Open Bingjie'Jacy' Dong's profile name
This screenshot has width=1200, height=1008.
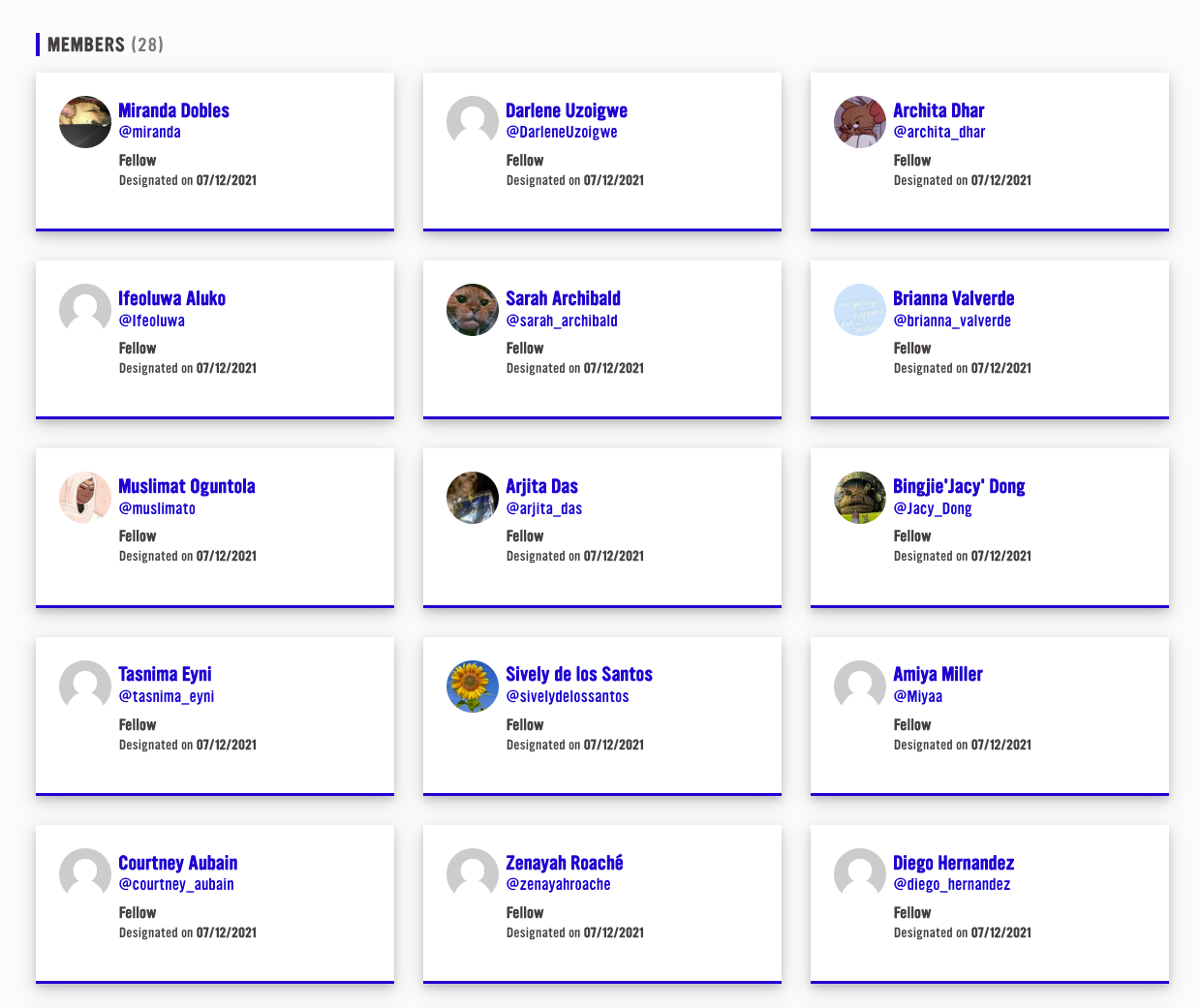pyautogui.click(x=959, y=486)
